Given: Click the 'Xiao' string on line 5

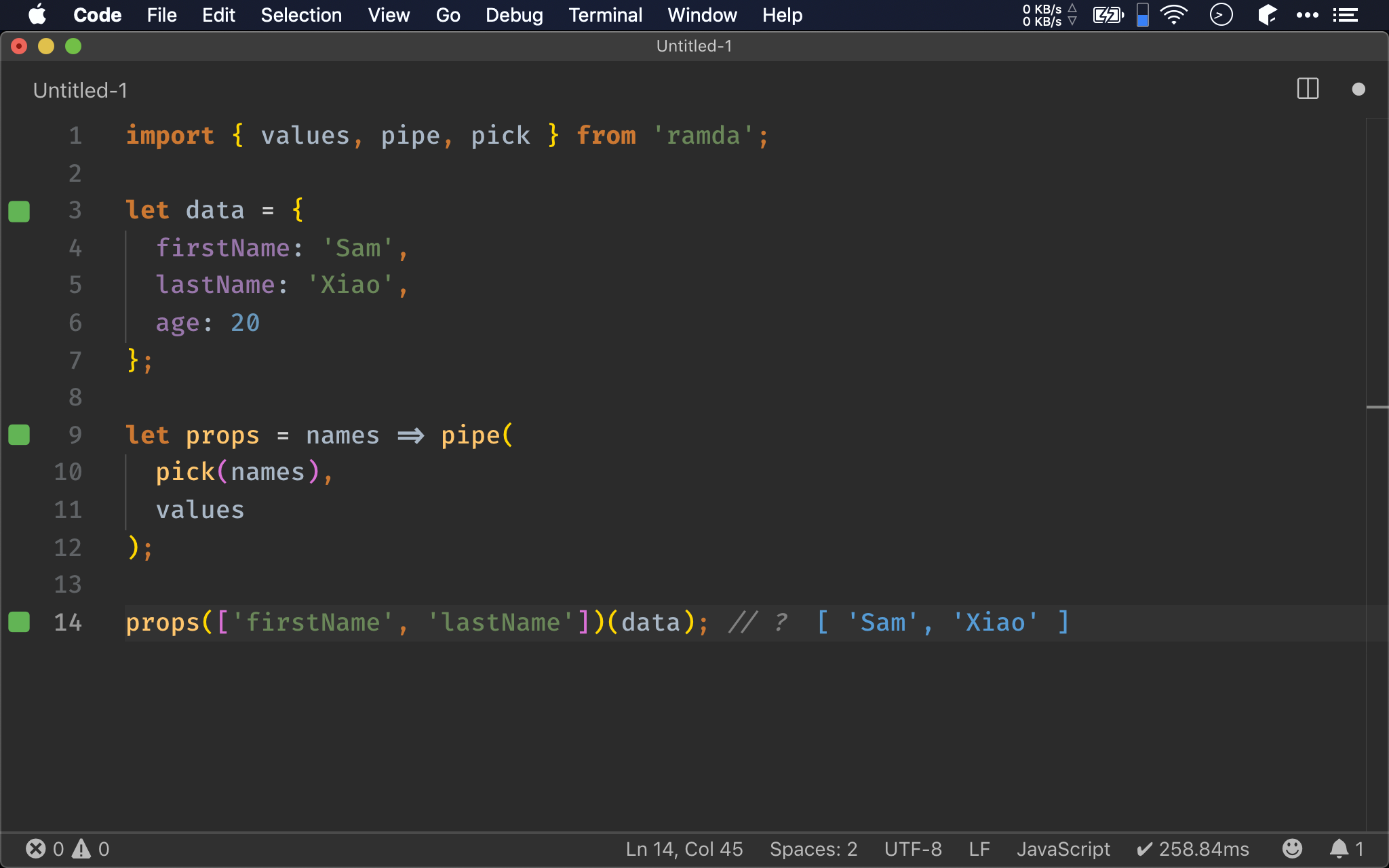Looking at the screenshot, I should click(350, 285).
